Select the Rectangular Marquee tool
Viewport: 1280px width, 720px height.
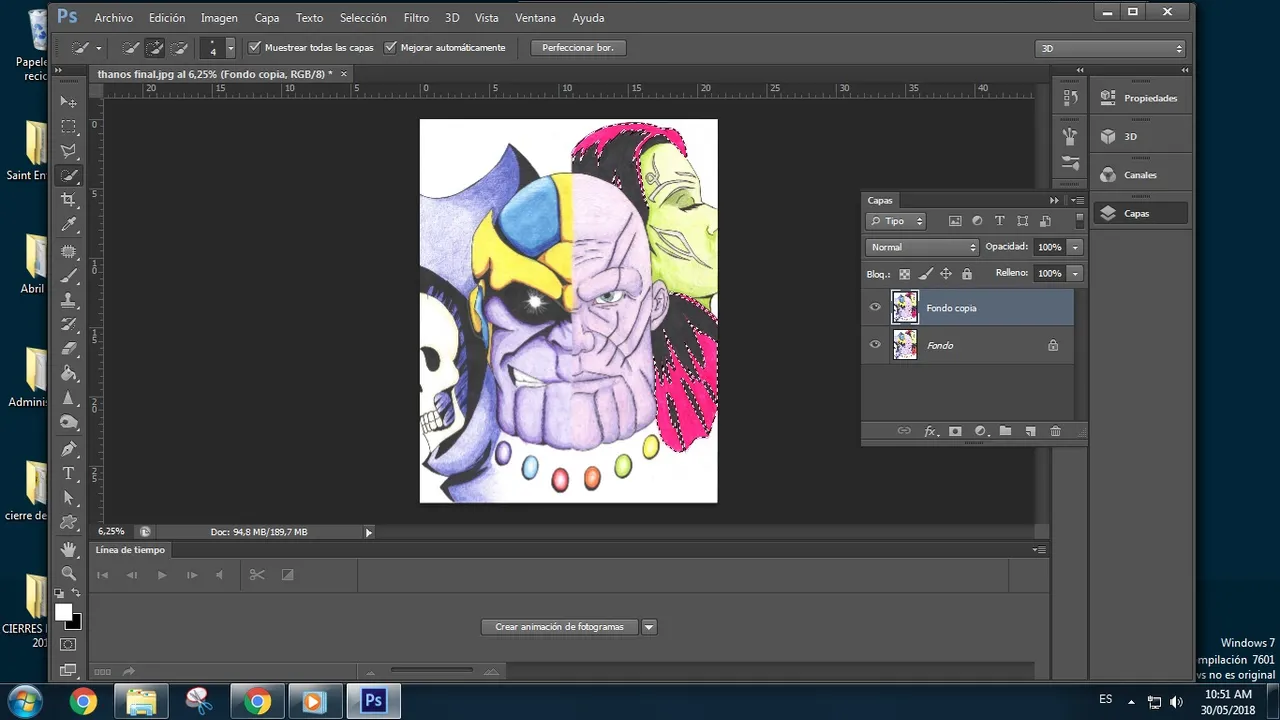(68, 127)
